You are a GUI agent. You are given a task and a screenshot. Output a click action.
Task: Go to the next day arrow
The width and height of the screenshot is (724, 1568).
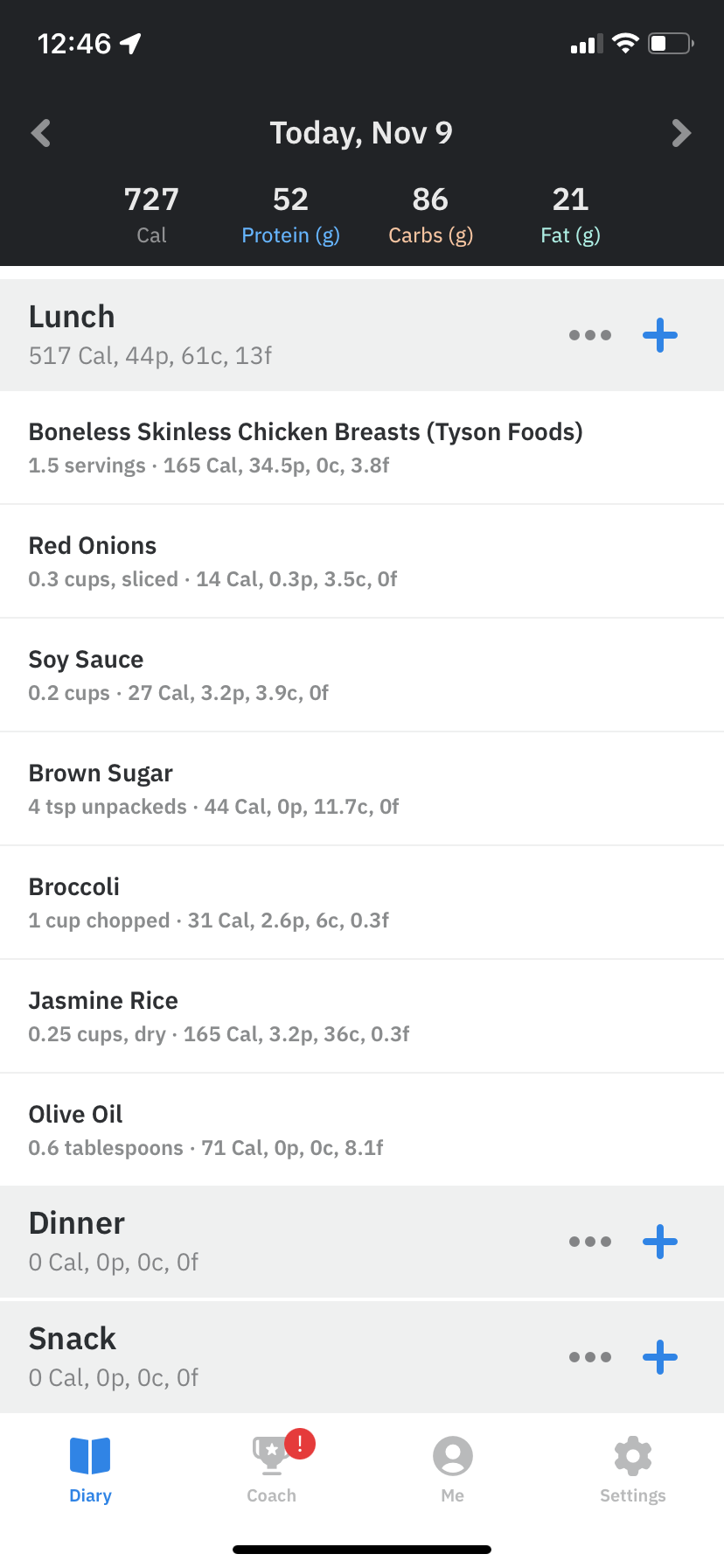tap(681, 133)
